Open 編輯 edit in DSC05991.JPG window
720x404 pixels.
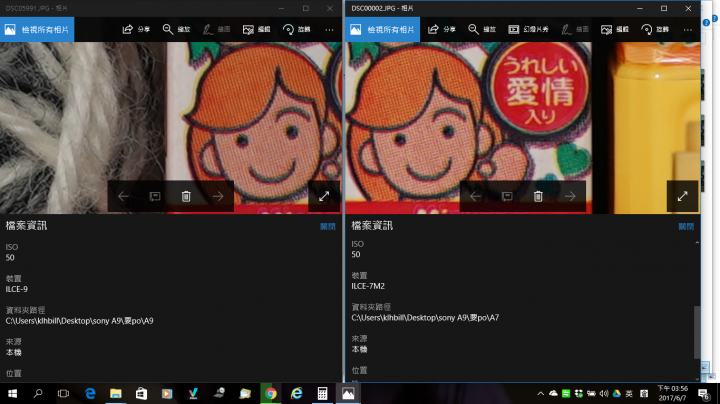point(257,29)
